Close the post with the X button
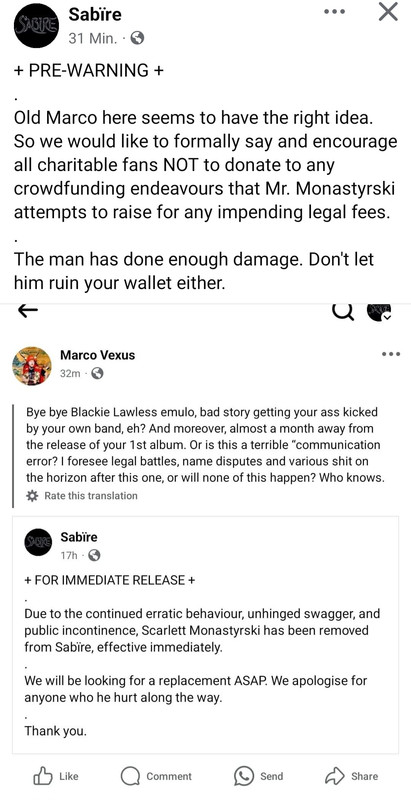This screenshot has width=411, height=800. (x=389, y=12)
